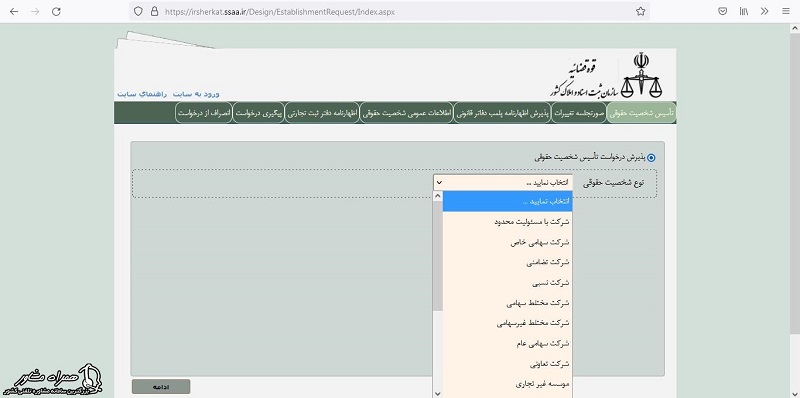Choose 'شرکت با مسئولیت محدود' from the list
This screenshot has height=398, width=800.
507,222
